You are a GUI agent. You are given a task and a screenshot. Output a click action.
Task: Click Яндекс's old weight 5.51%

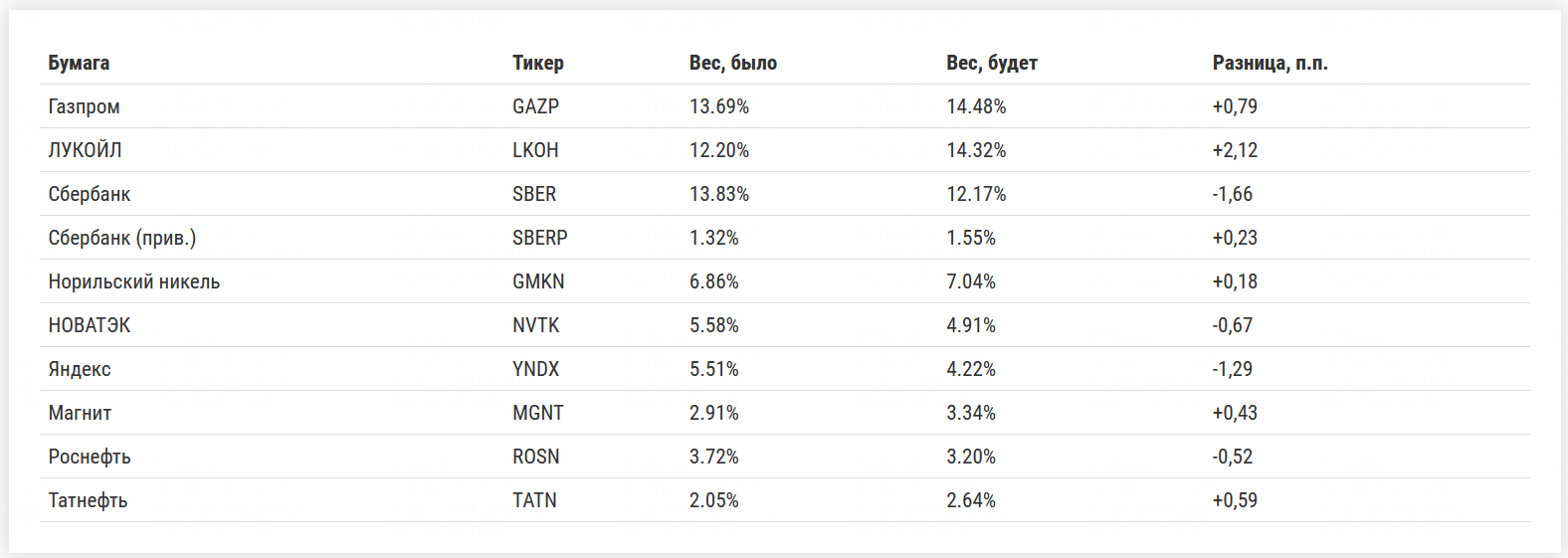click(713, 369)
